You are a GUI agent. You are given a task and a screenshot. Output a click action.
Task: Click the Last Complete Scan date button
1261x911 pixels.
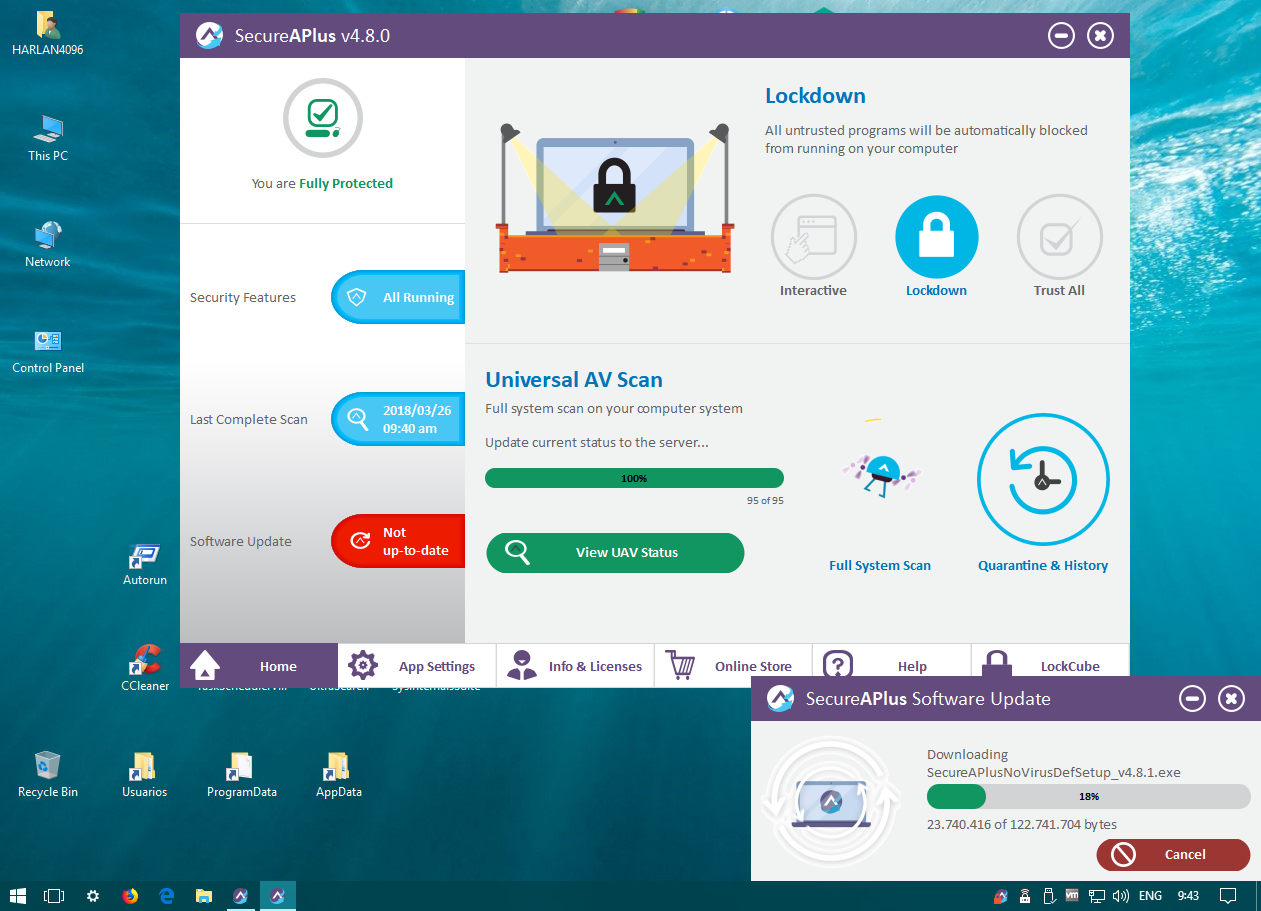[398, 419]
